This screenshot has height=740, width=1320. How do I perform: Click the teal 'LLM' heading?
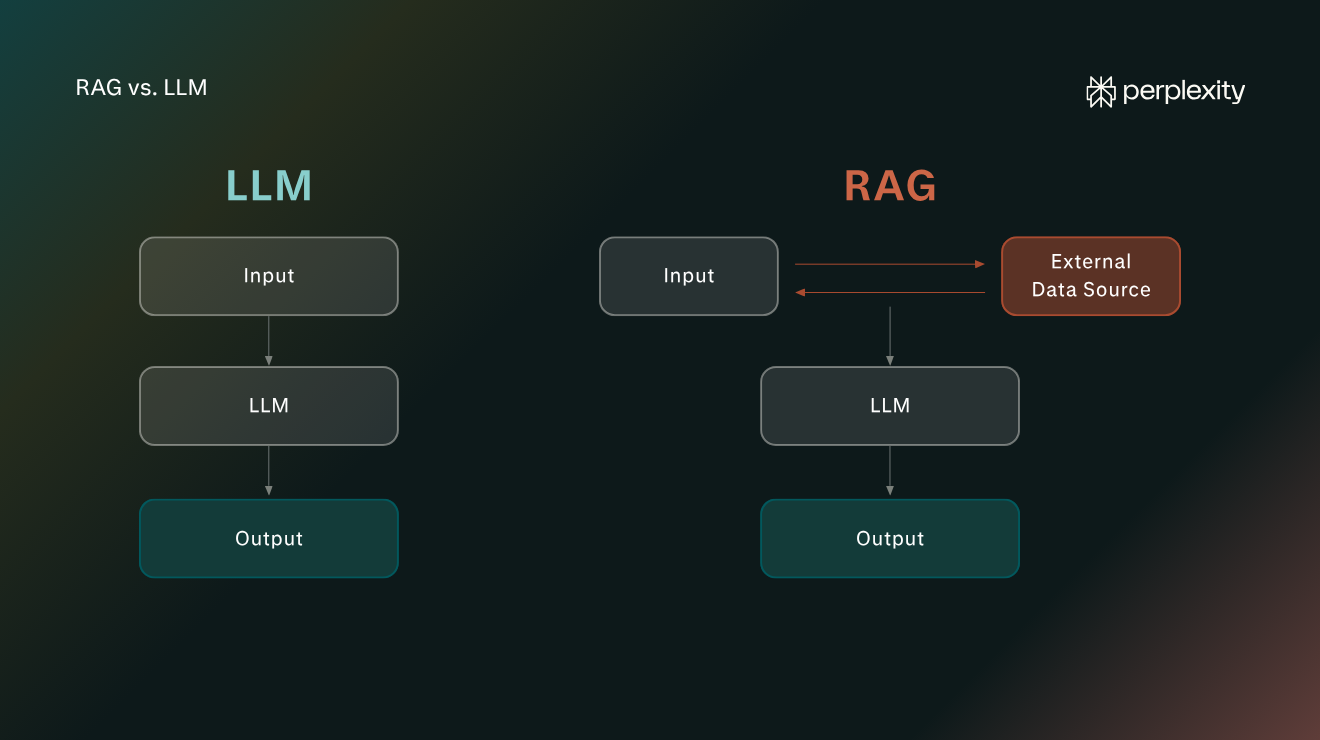click(269, 186)
